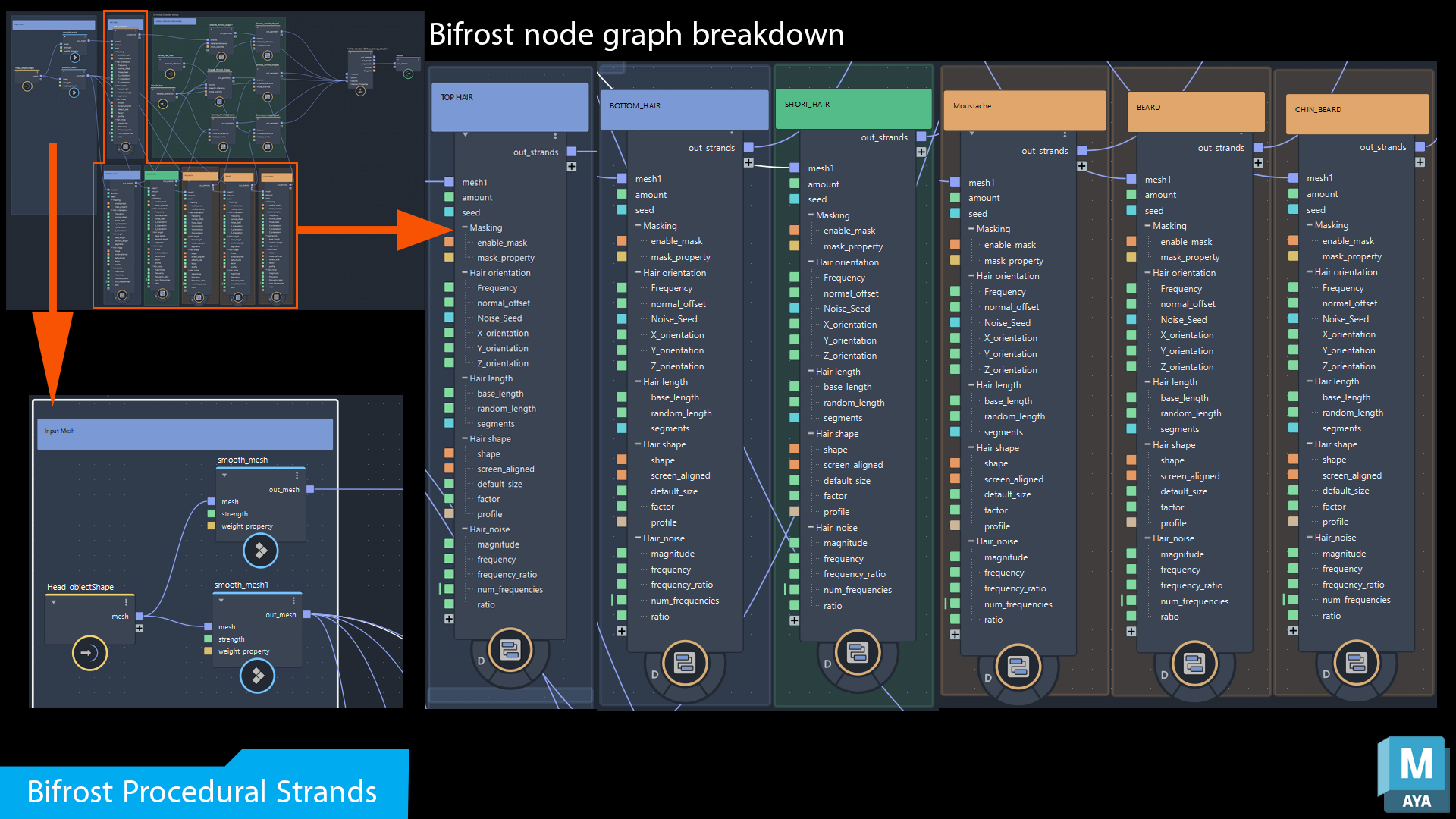Click the out_strands output port on CHIN_BEARD
The image size is (1456, 819).
[x=1419, y=147]
